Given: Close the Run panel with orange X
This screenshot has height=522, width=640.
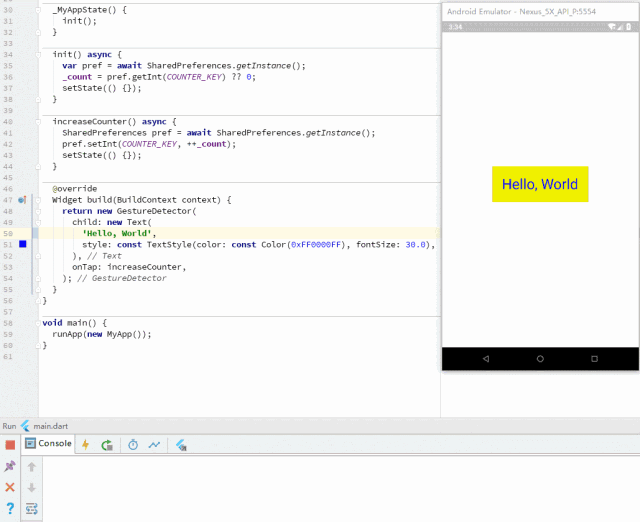Looking at the screenshot, I should [x=10, y=487].
